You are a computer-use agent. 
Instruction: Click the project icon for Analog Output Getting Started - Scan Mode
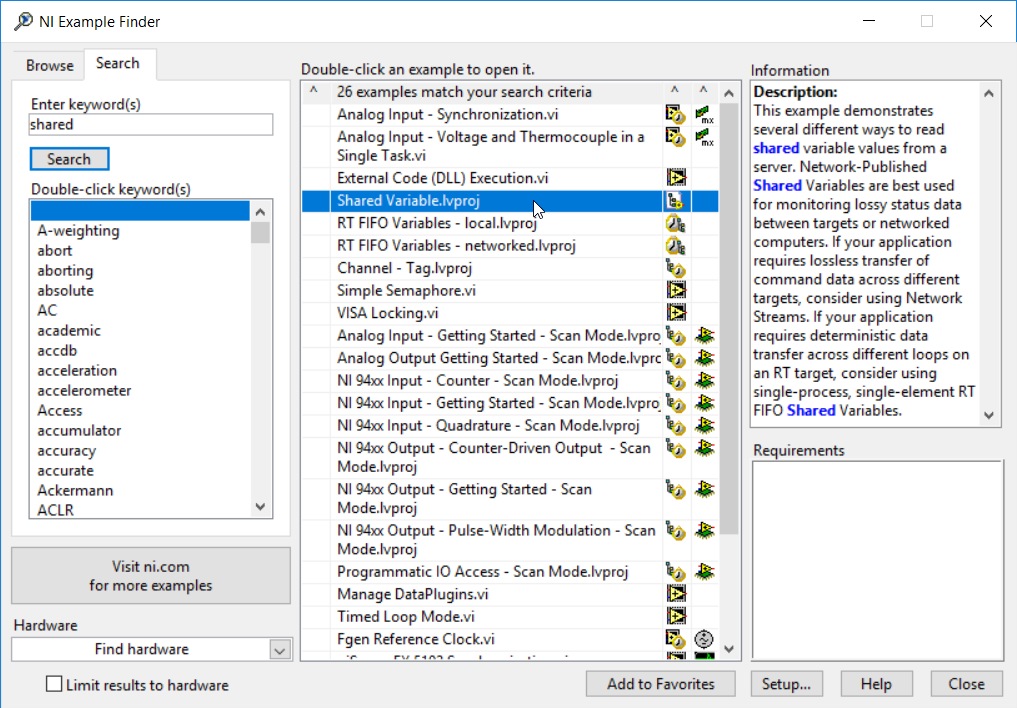click(x=676, y=359)
